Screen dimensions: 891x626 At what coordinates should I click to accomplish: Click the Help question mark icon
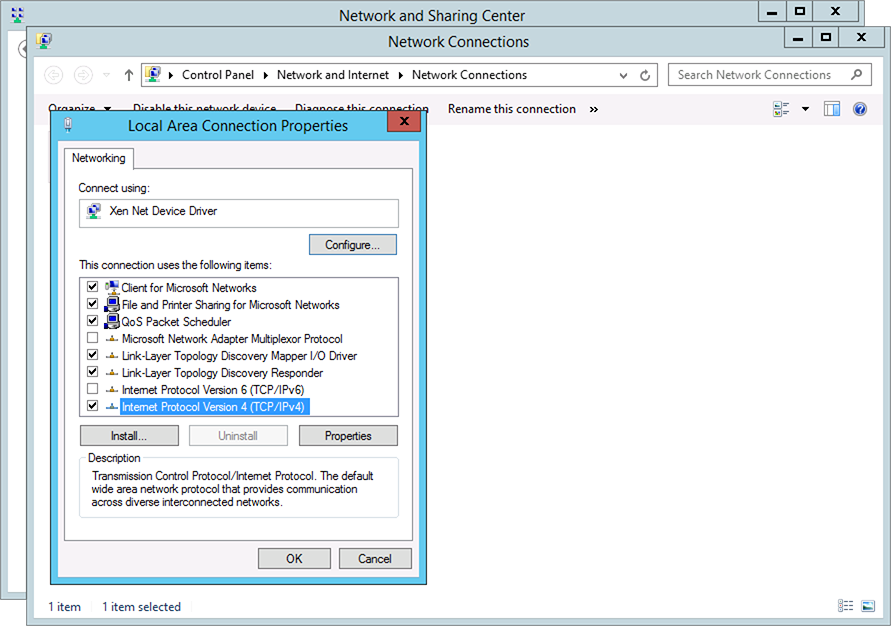859,109
